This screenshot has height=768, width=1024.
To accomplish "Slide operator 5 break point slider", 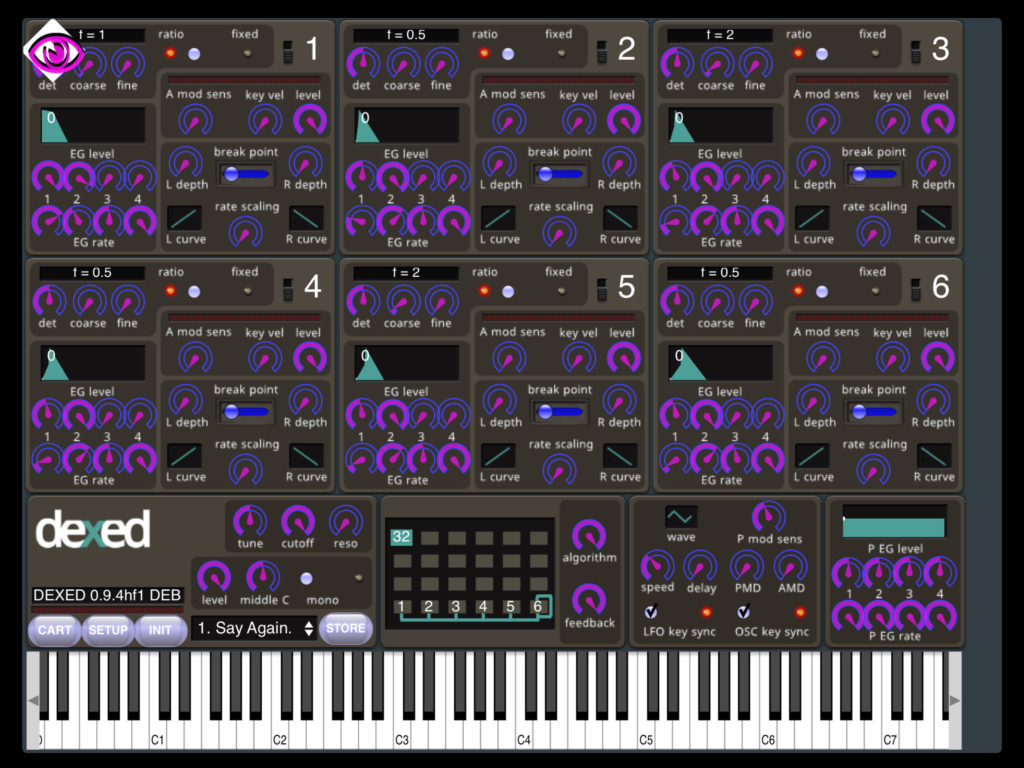I will [x=560, y=412].
